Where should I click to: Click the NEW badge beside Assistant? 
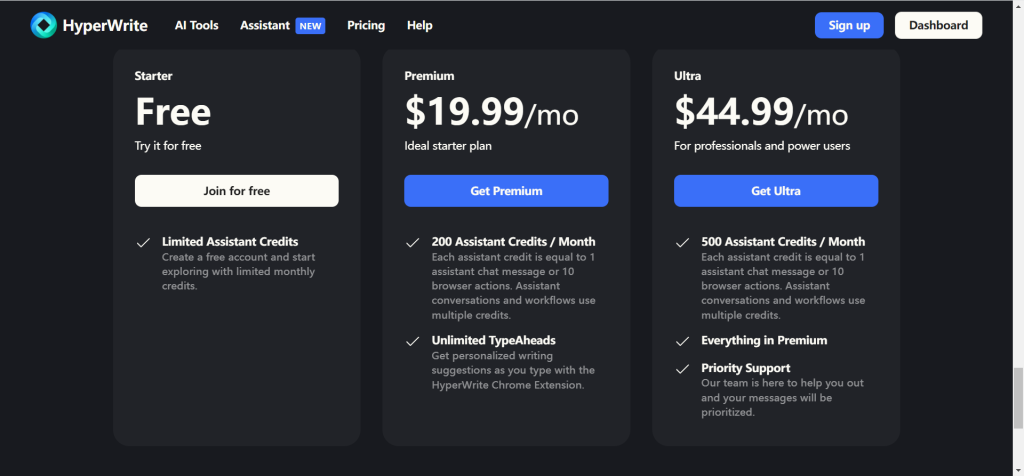pos(310,26)
